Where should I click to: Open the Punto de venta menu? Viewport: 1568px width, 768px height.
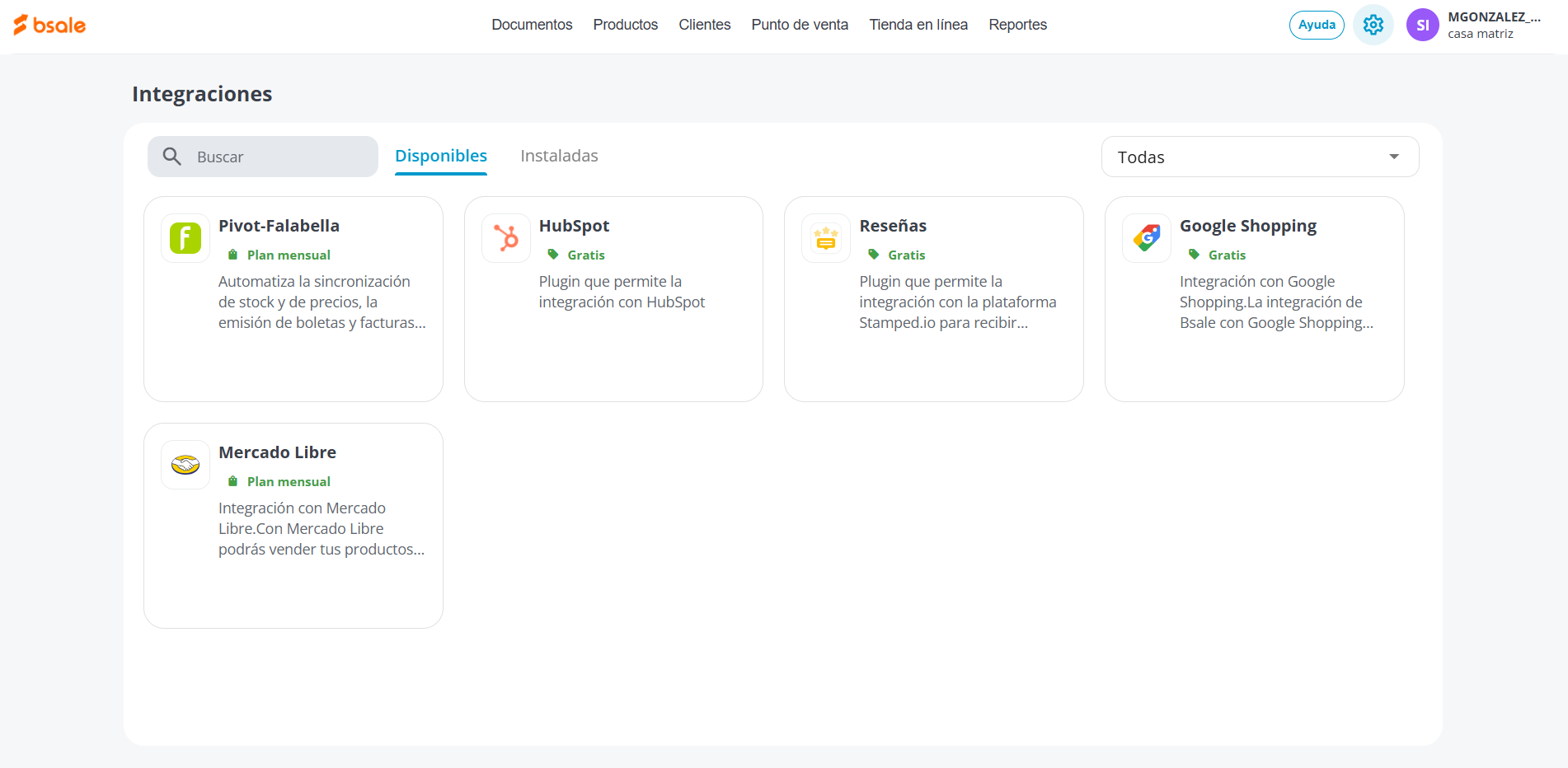pos(800,25)
